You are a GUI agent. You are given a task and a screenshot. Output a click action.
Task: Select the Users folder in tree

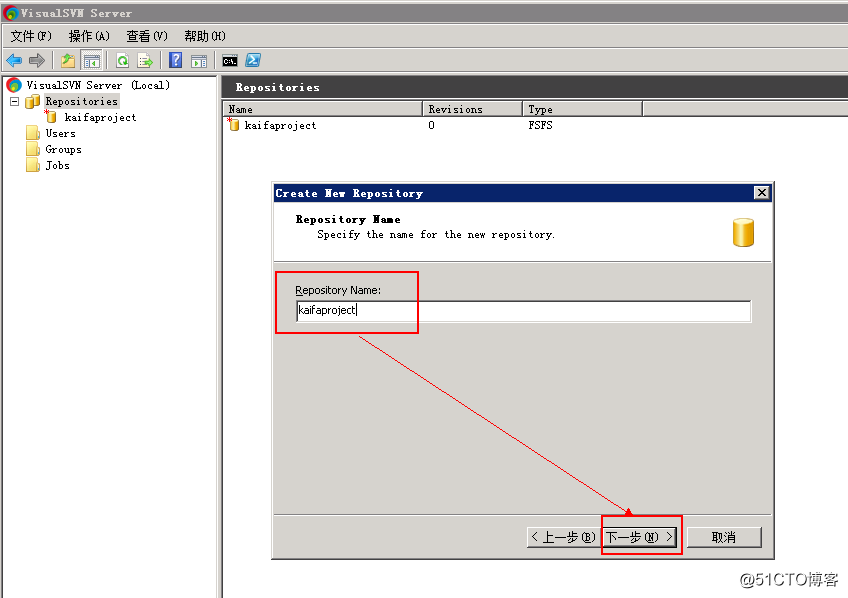click(x=61, y=134)
